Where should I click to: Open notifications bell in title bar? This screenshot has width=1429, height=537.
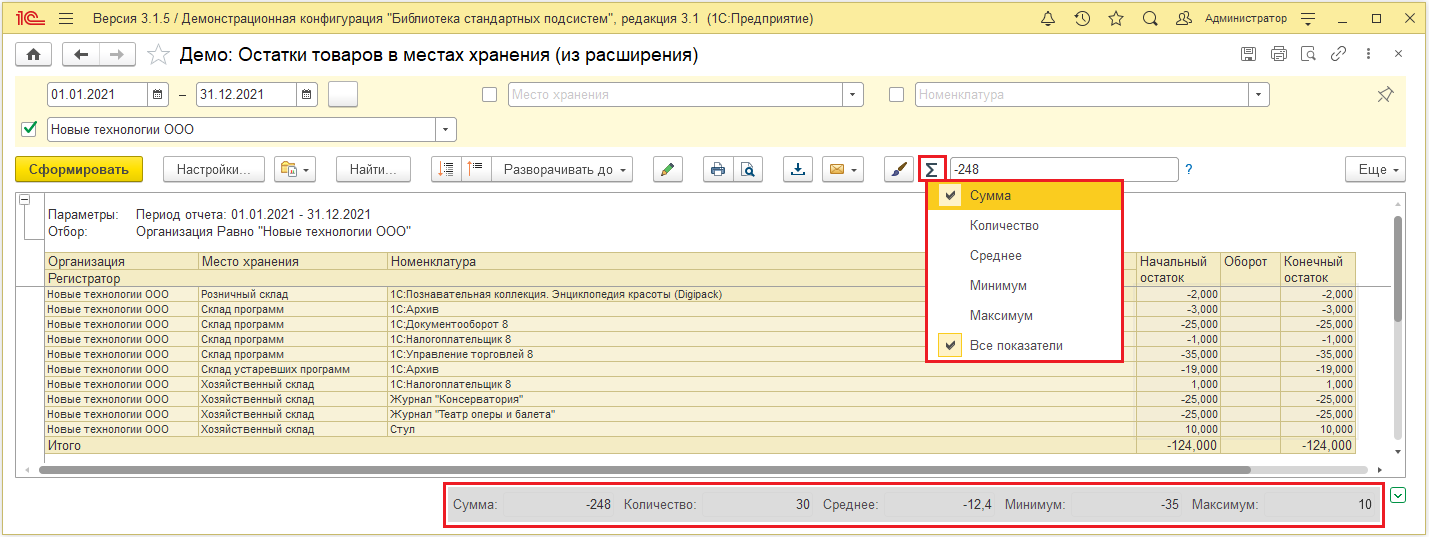click(1048, 19)
